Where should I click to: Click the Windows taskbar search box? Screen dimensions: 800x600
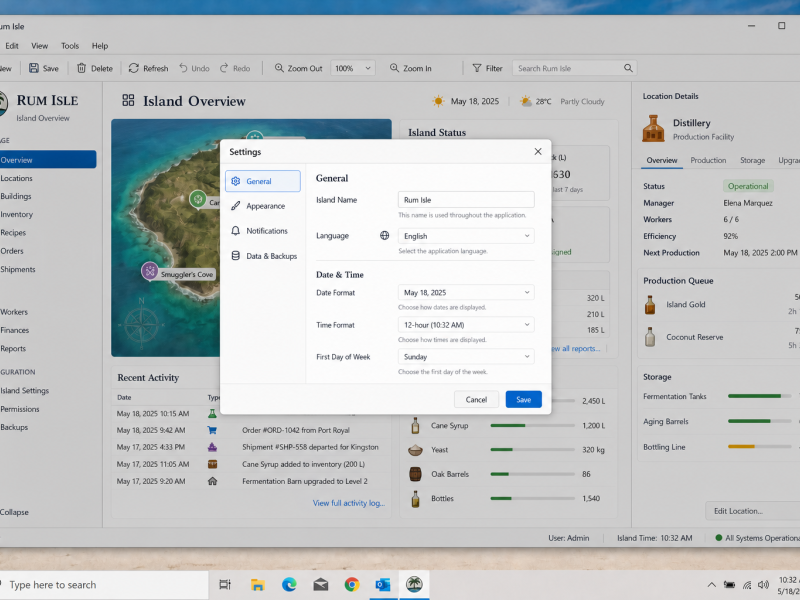coord(104,585)
